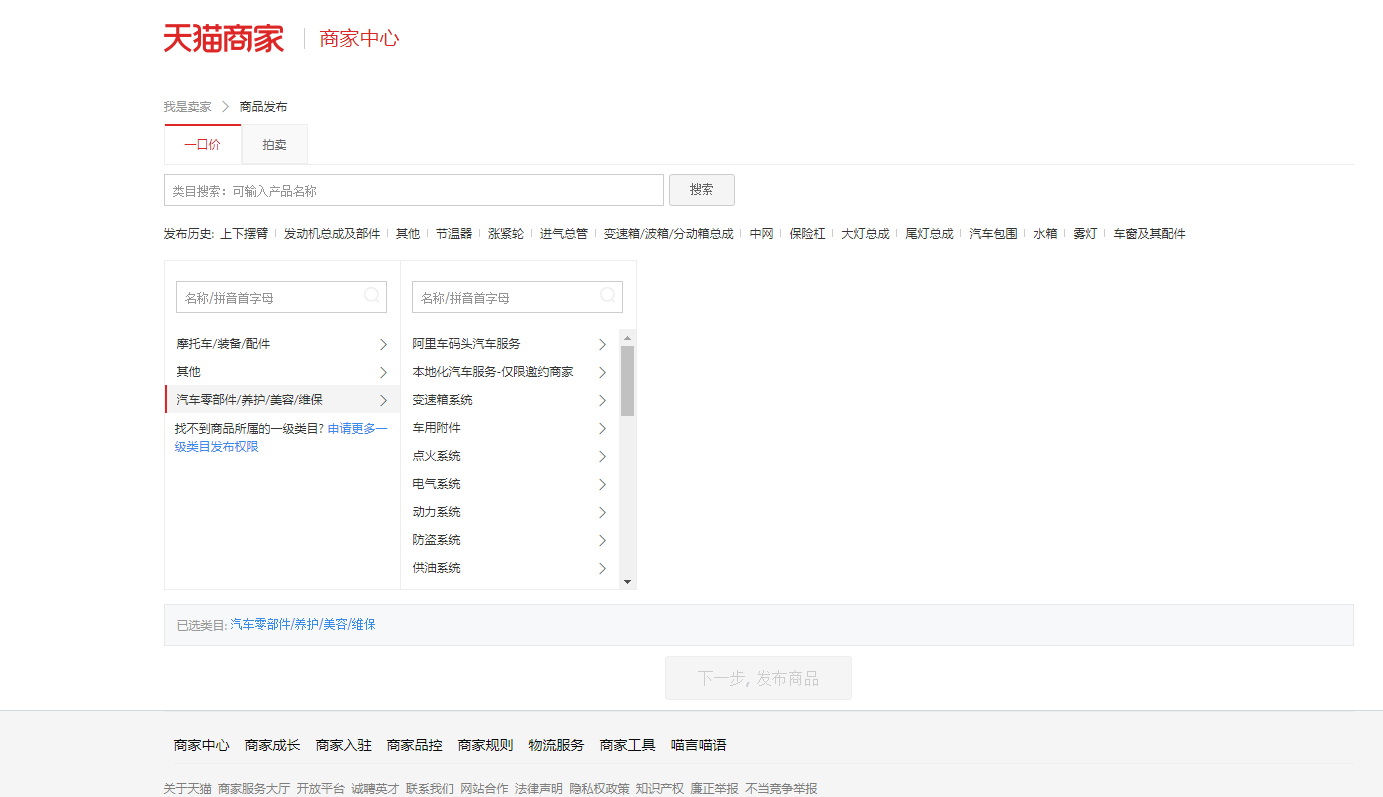Select 尾灯总成 from publish history
This screenshot has height=797, width=1383.
click(929, 233)
